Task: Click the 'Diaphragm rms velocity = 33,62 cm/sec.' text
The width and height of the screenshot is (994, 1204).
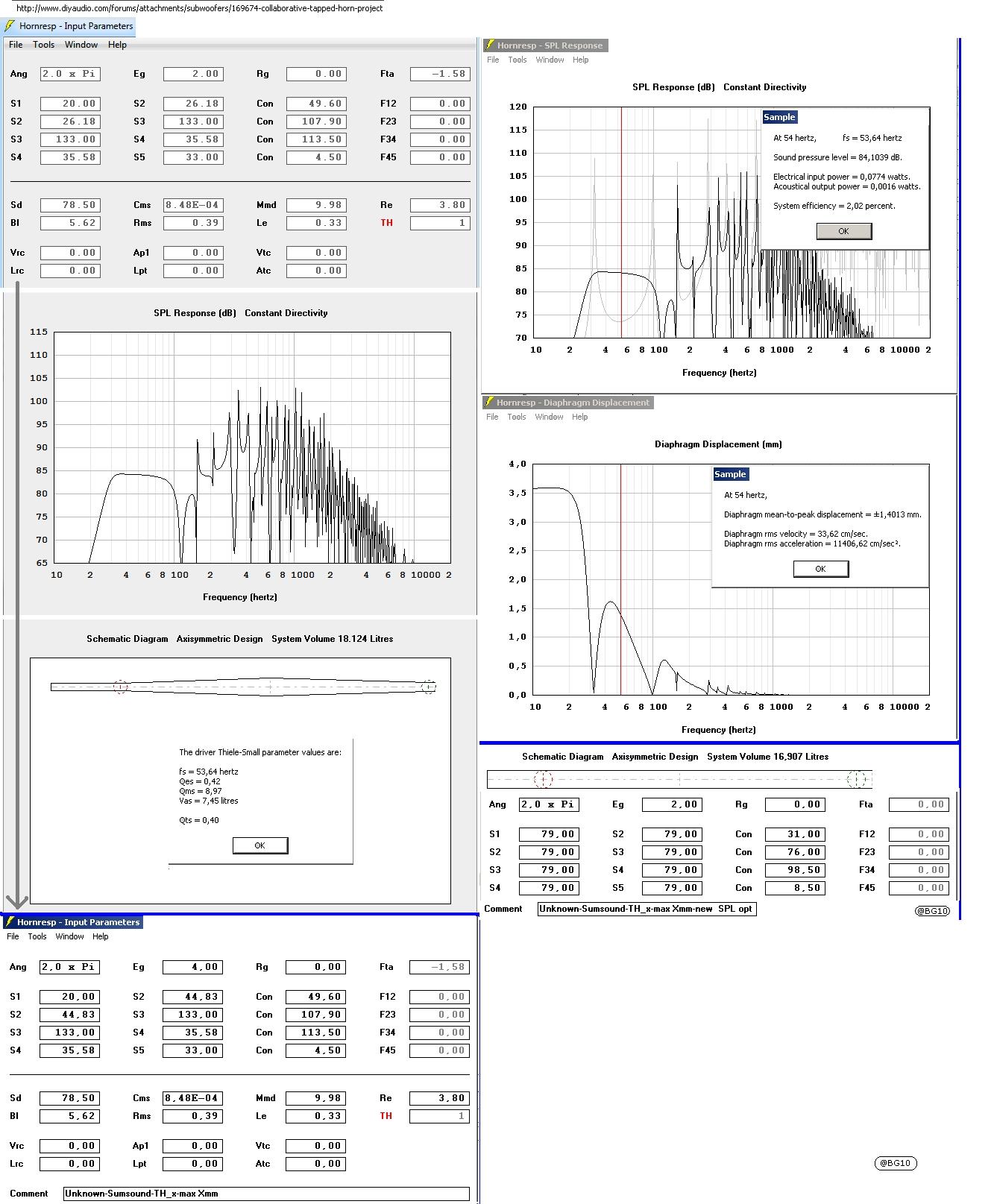Action: point(796,534)
